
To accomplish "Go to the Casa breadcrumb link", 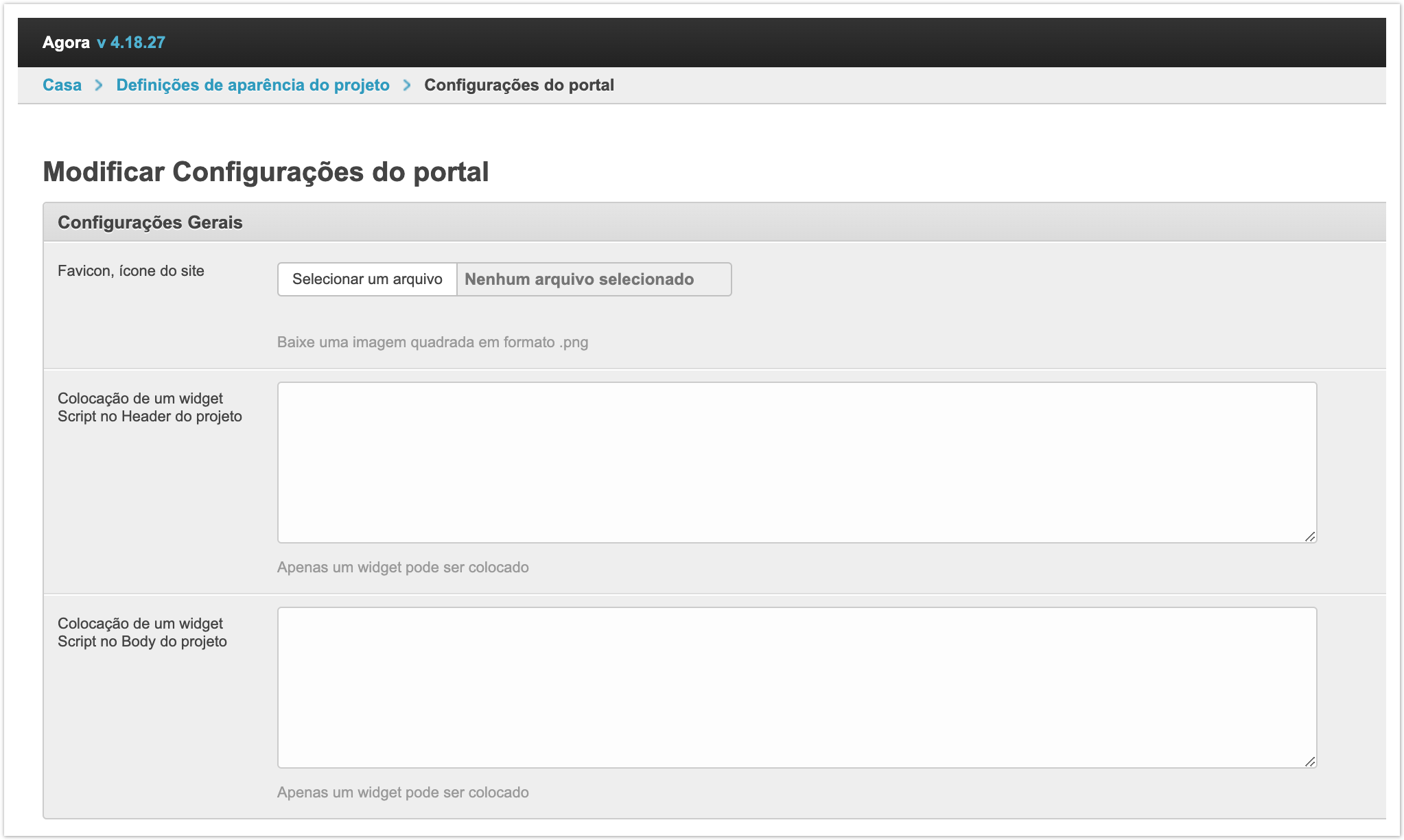I will click(62, 85).
